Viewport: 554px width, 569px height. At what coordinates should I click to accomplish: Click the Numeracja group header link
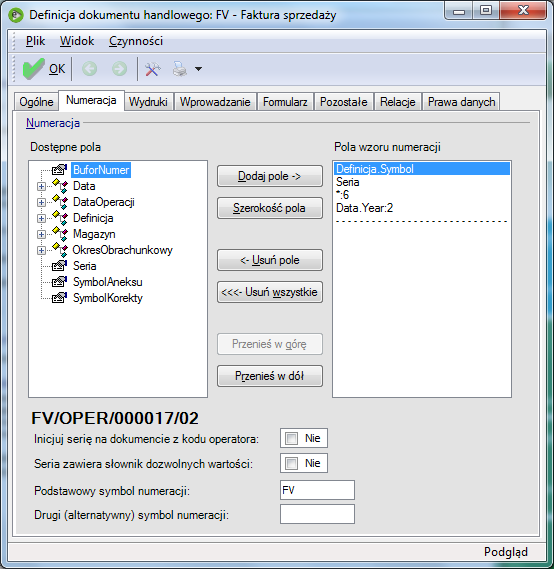pos(53,123)
